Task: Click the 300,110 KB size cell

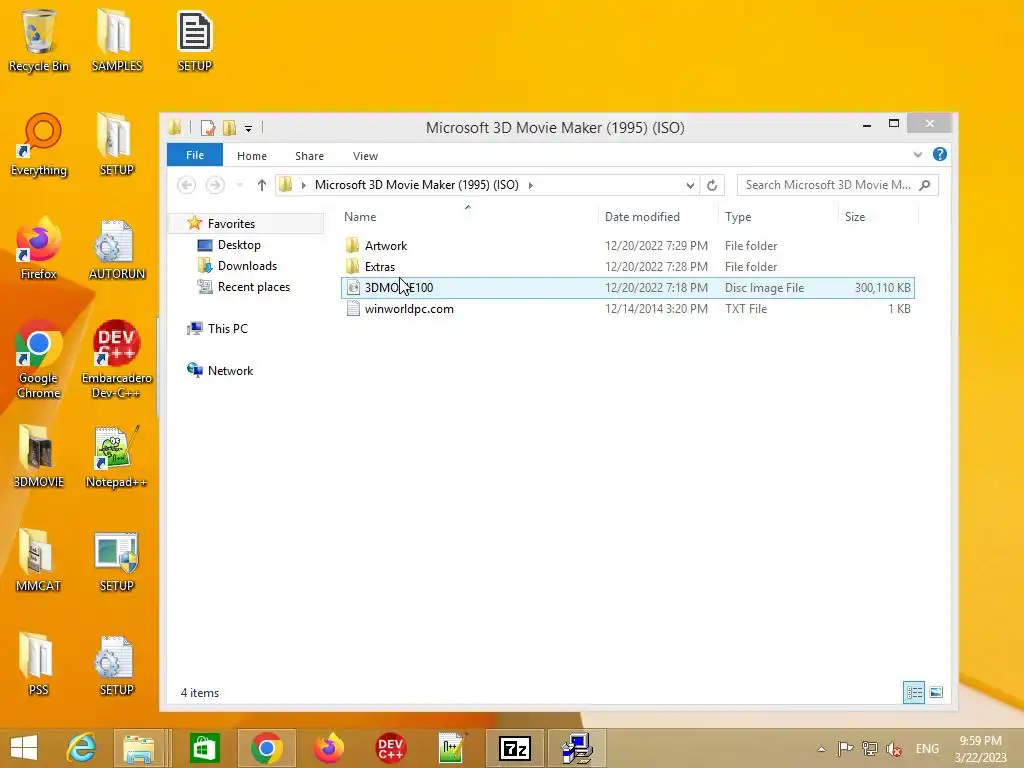Action: click(882, 288)
